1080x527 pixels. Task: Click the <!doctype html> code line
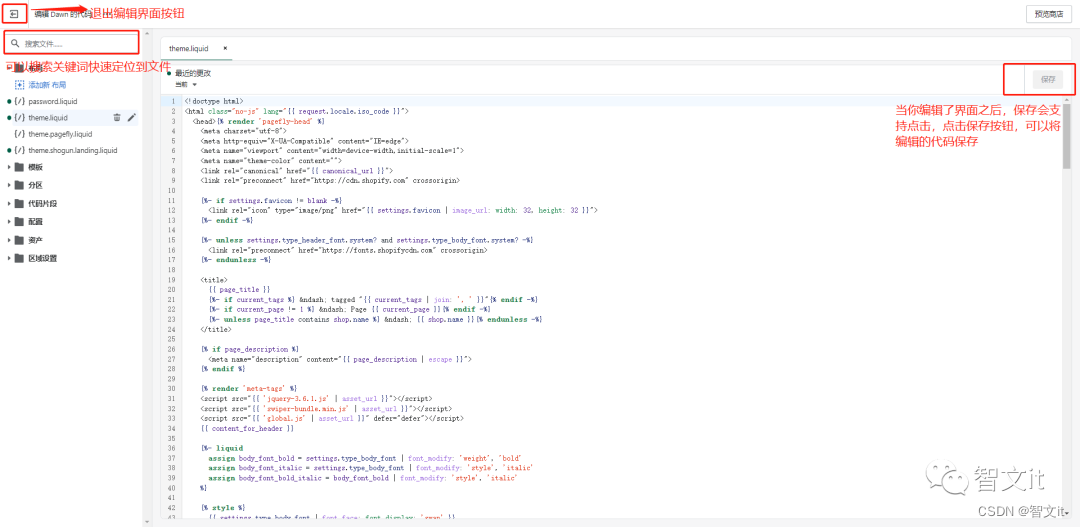click(x=214, y=101)
